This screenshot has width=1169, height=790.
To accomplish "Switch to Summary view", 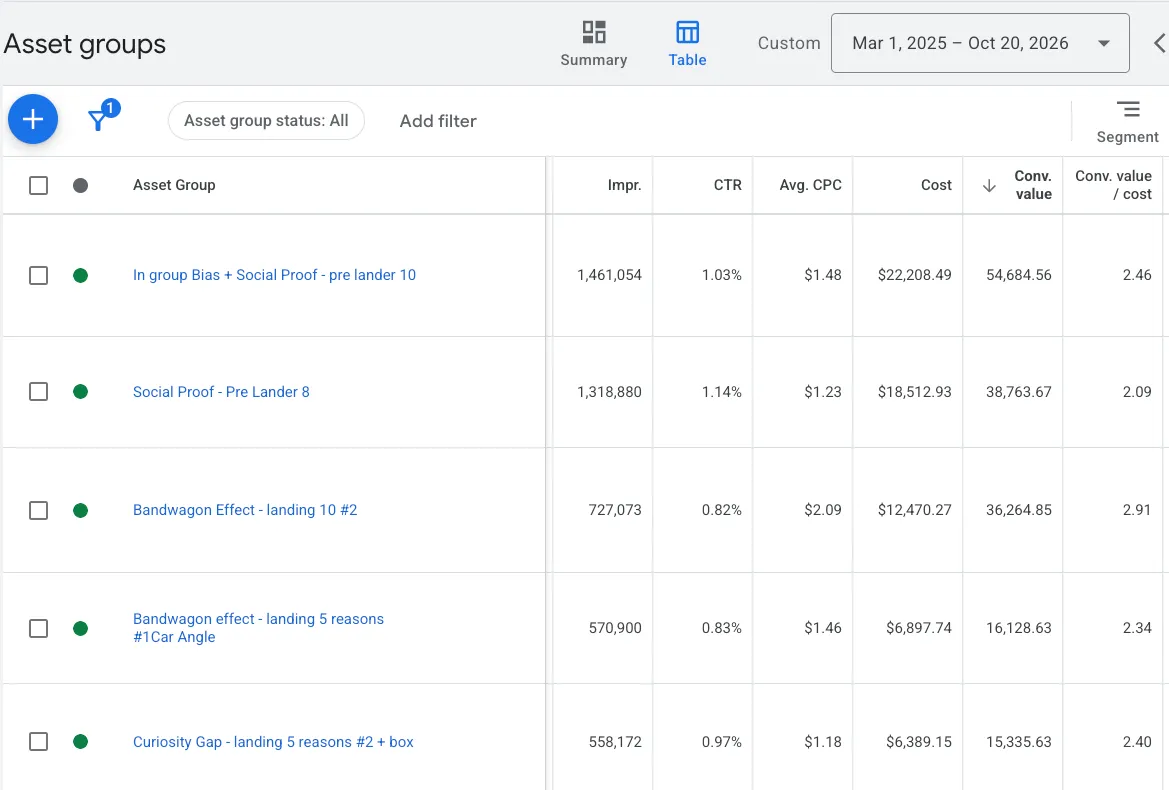I will pyautogui.click(x=593, y=44).
